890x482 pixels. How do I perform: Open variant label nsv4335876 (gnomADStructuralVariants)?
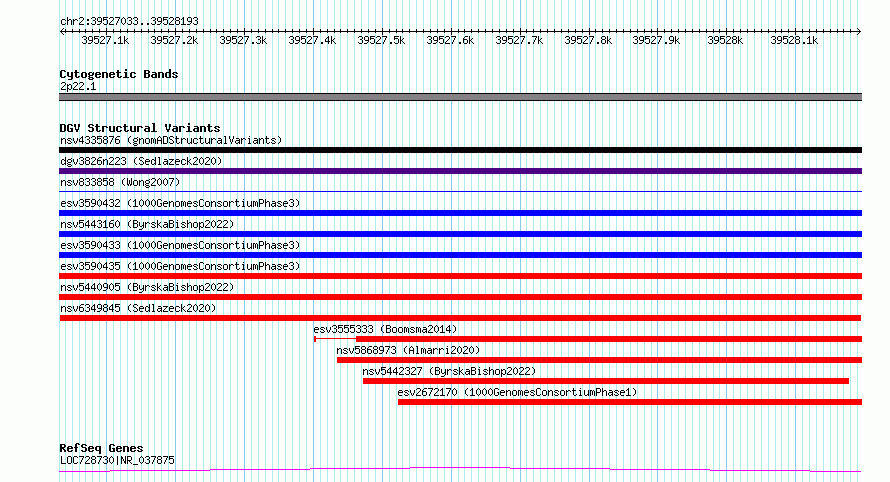[x=171, y=140]
